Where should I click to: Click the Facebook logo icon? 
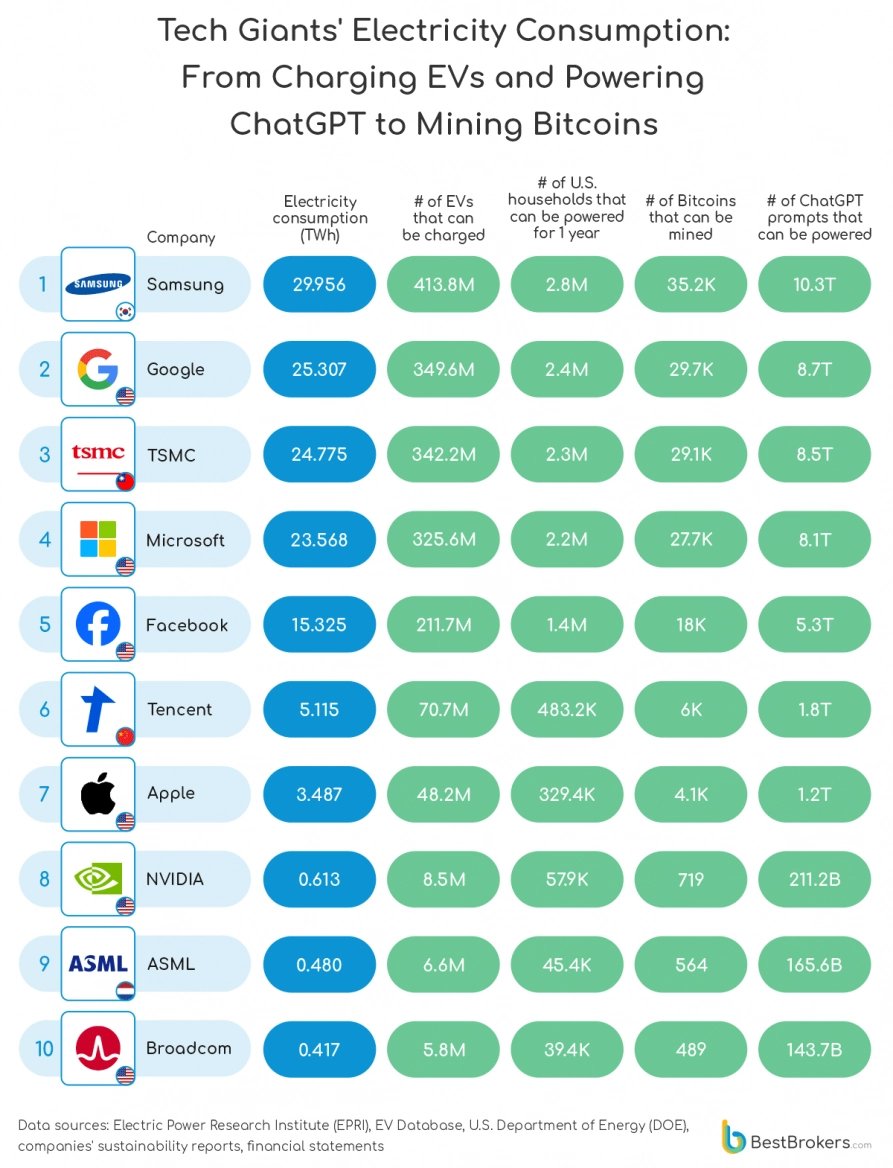(x=97, y=625)
